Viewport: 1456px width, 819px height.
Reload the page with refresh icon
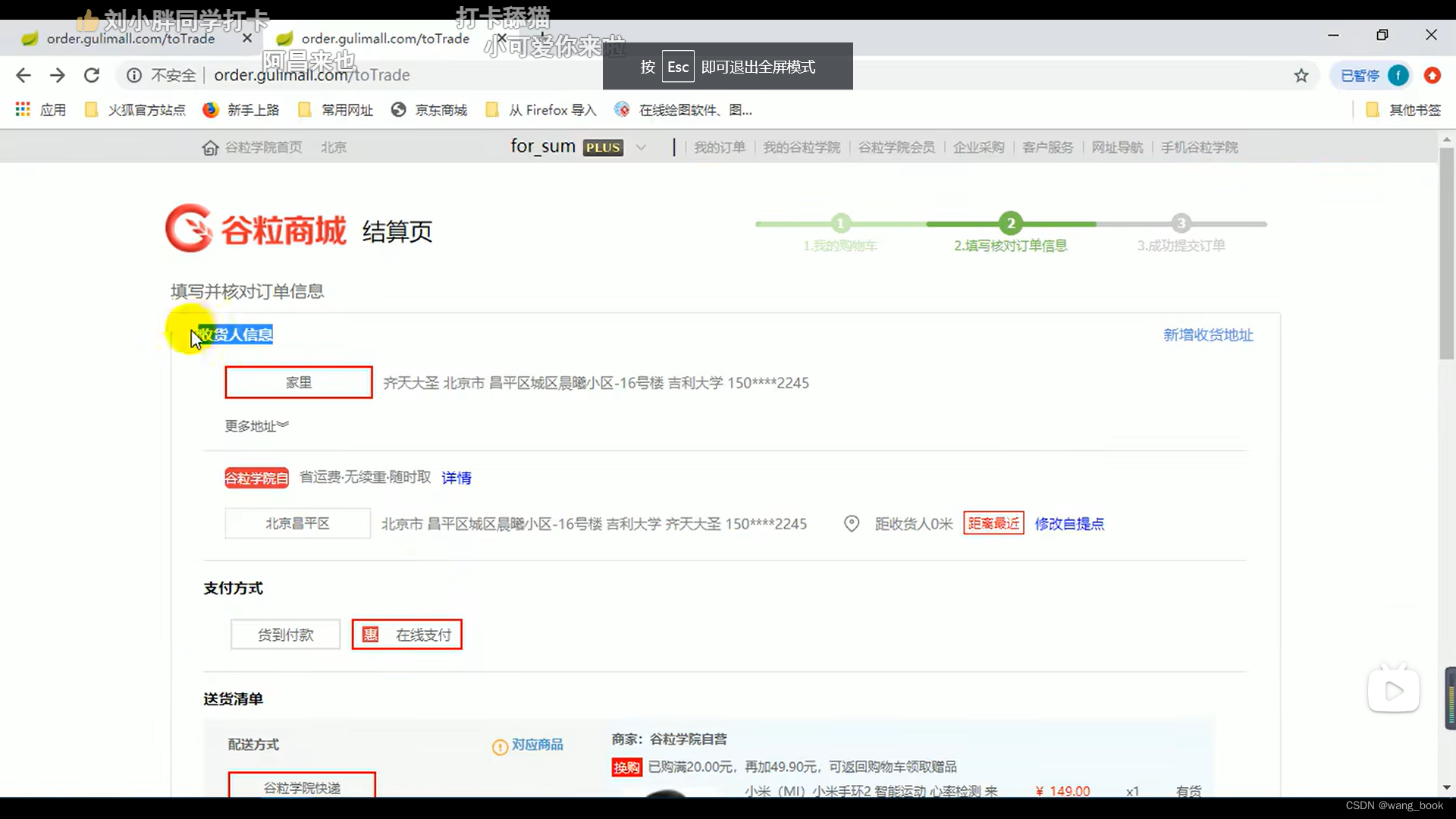coord(92,75)
